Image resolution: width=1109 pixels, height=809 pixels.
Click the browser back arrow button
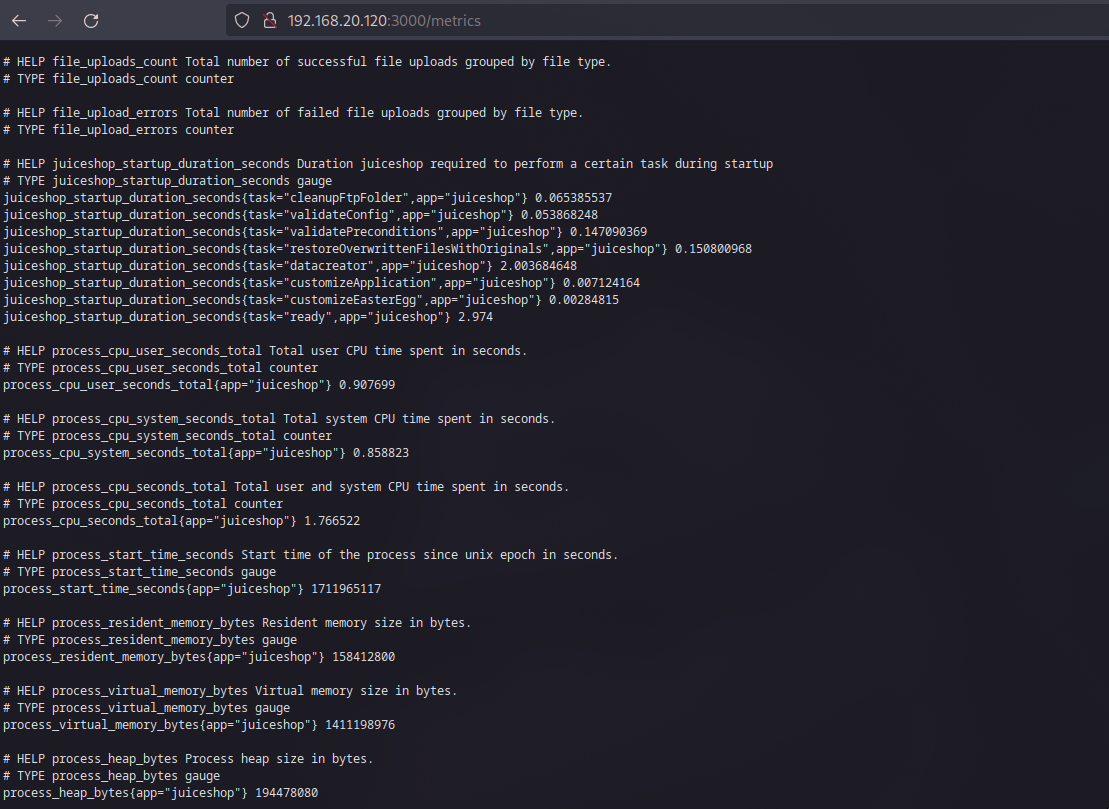pyautogui.click(x=19, y=20)
